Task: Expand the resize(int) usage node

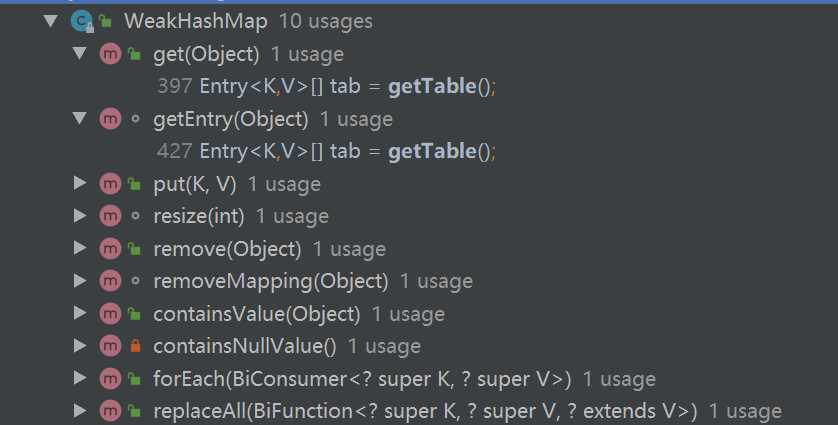Action: point(80,216)
